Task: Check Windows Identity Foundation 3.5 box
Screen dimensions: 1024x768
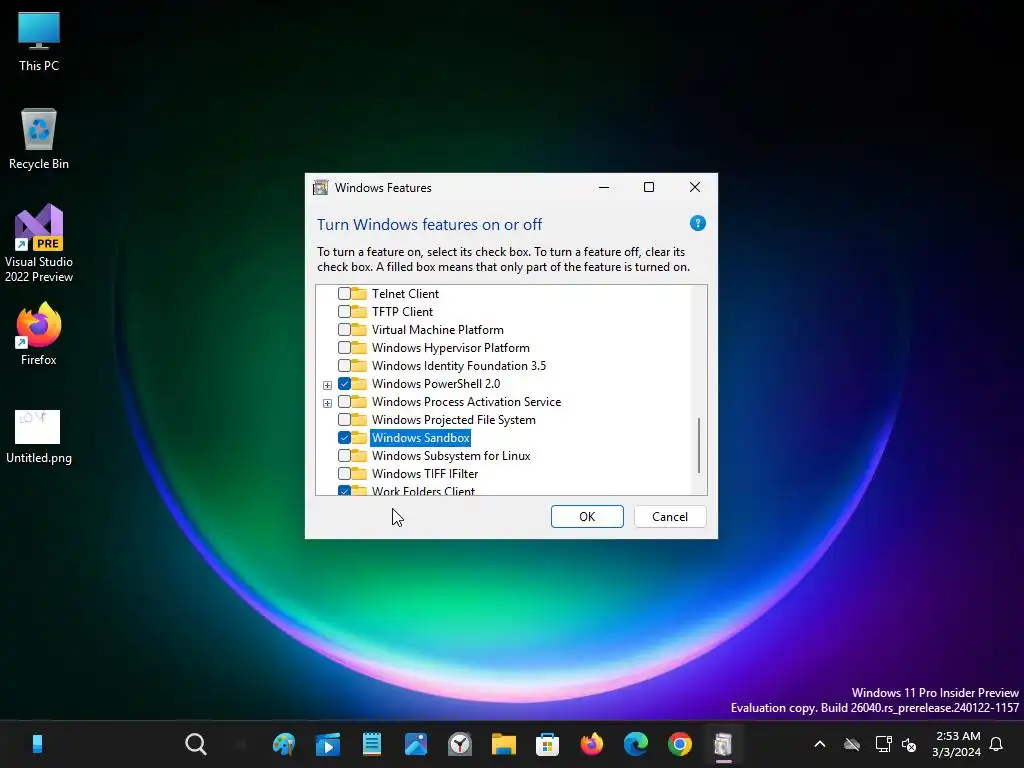Action: pos(344,366)
